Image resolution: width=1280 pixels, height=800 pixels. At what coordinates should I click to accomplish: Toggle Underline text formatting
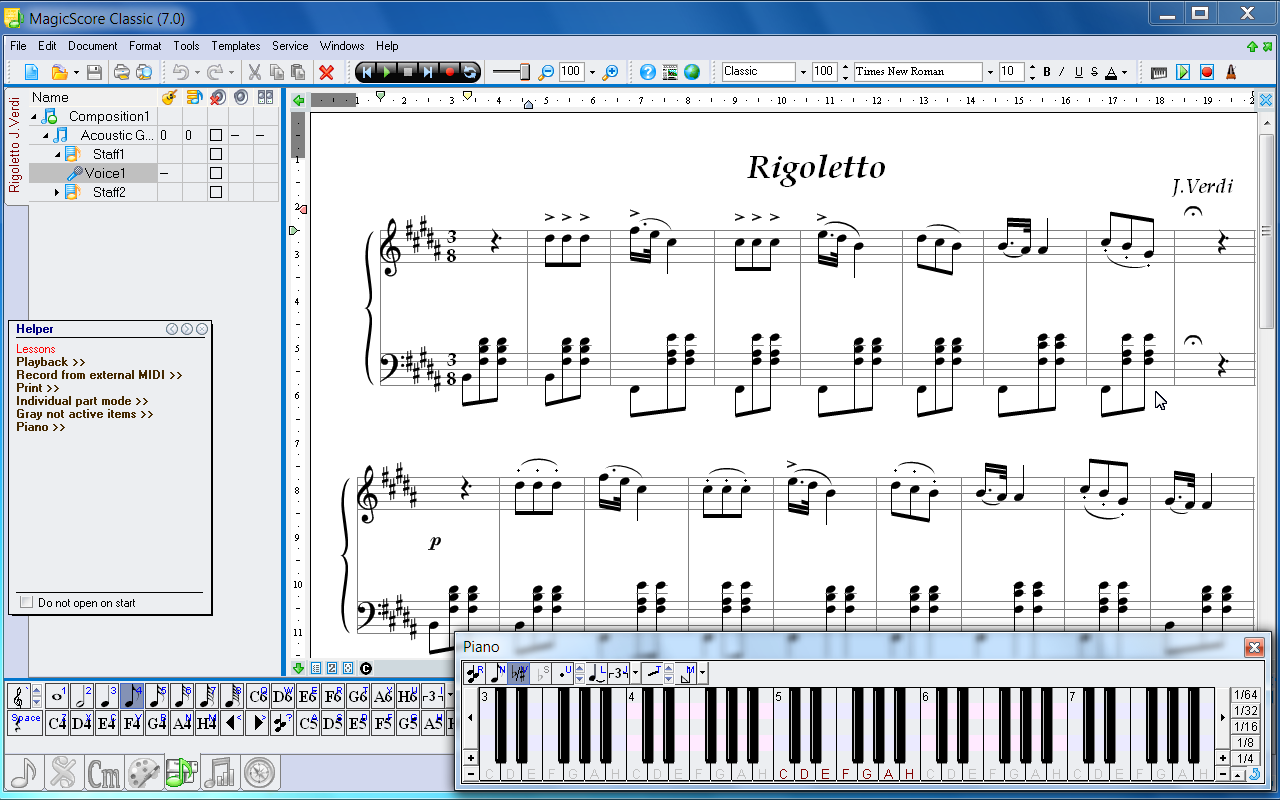[x=1078, y=72]
